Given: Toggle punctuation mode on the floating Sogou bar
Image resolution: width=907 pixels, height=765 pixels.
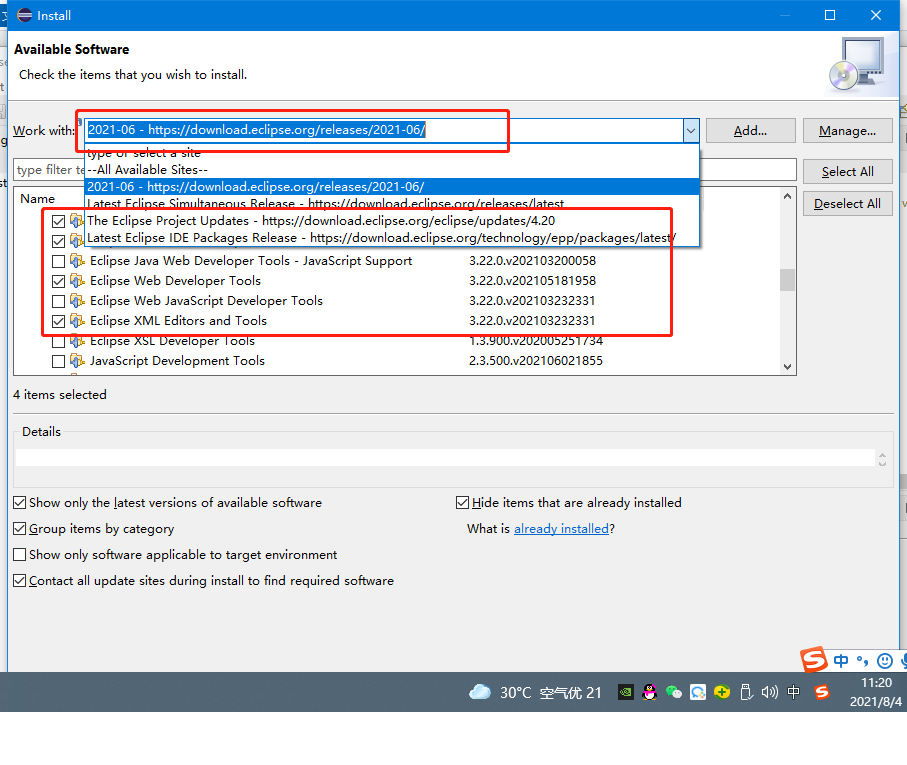Looking at the screenshot, I should (862, 660).
